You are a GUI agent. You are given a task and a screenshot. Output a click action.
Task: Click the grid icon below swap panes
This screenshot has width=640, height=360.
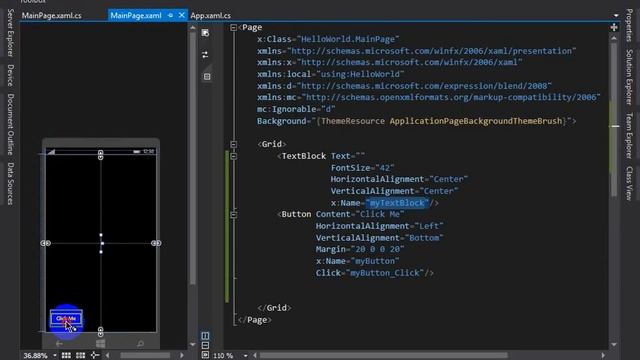click(x=207, y=76)
